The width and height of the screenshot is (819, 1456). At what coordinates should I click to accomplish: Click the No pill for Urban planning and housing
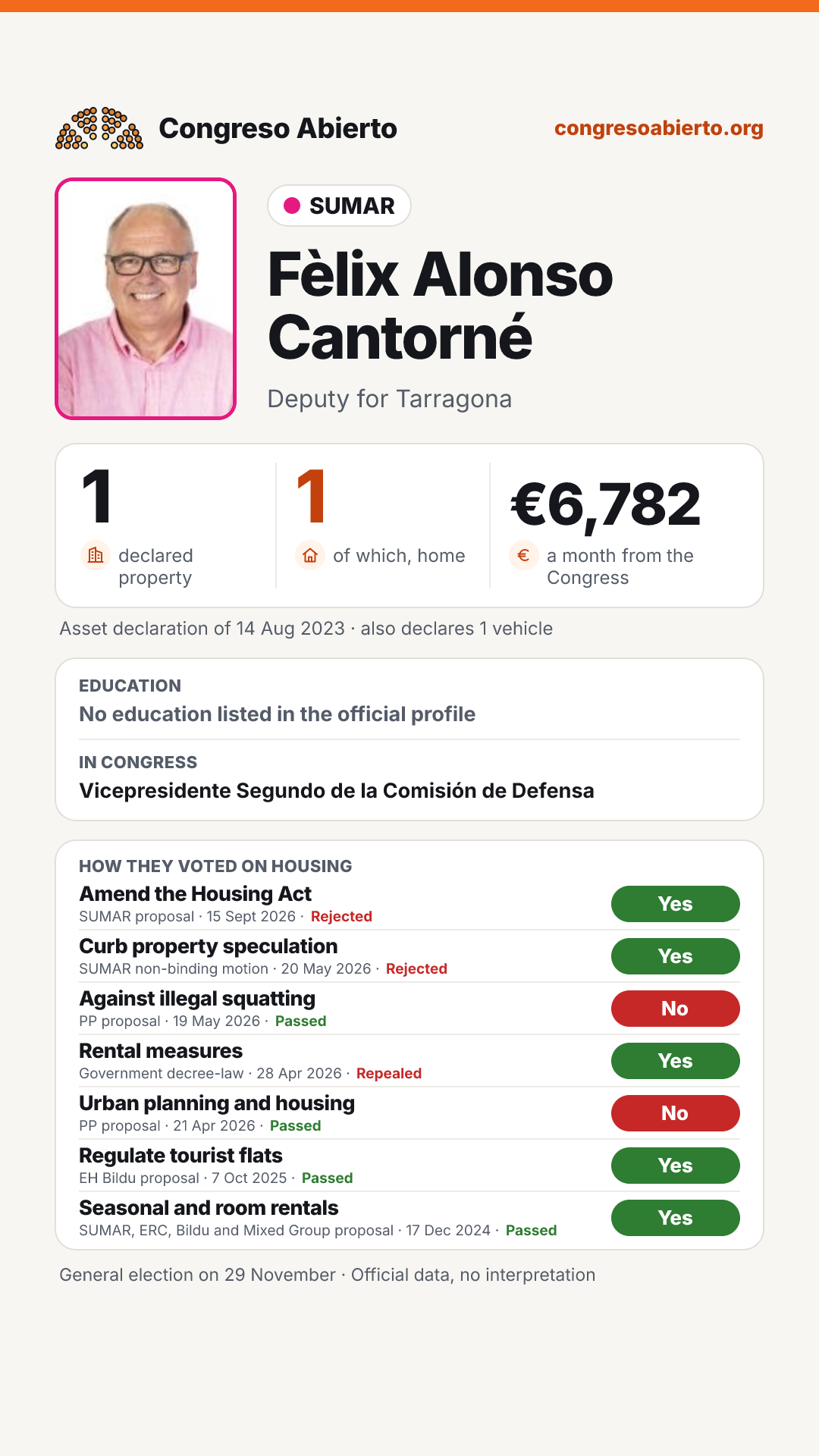point(675,1113)
